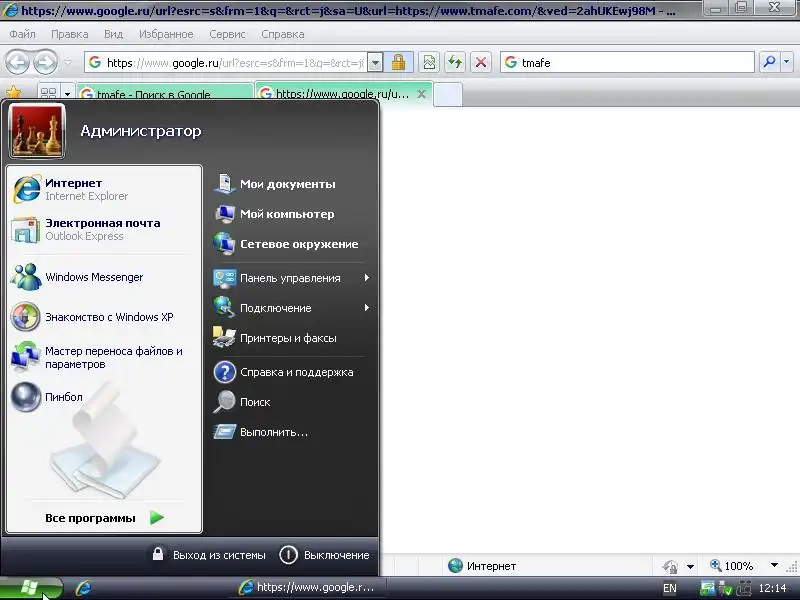Open Сетевое окружение
This screenshot has width=800, height=600.
290,244
